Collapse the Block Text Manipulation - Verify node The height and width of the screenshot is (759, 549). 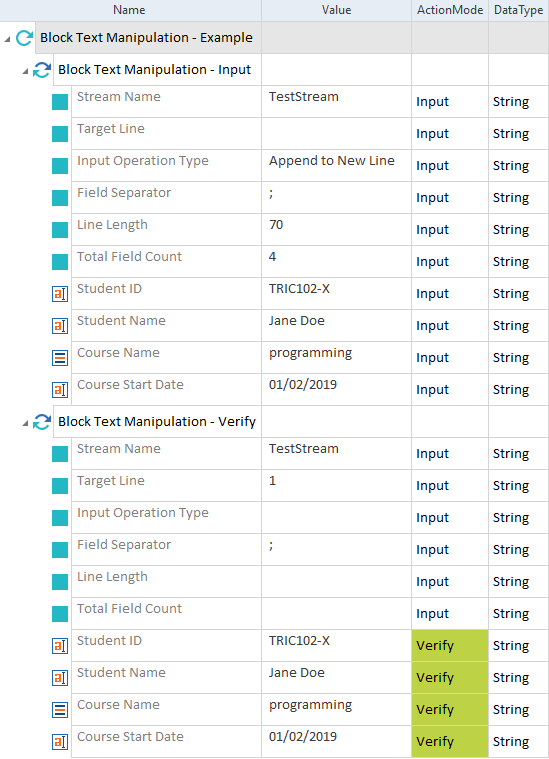click(25, 424)
